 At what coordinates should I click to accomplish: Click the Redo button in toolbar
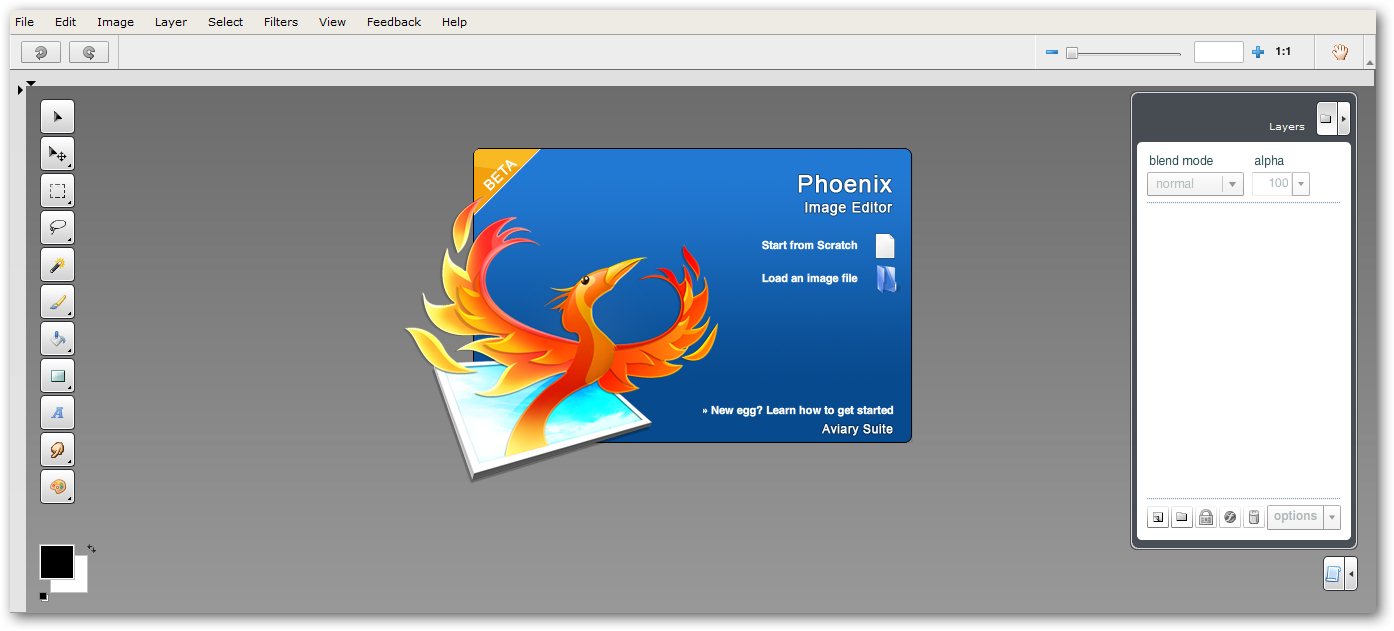click(x=89, y=52)
